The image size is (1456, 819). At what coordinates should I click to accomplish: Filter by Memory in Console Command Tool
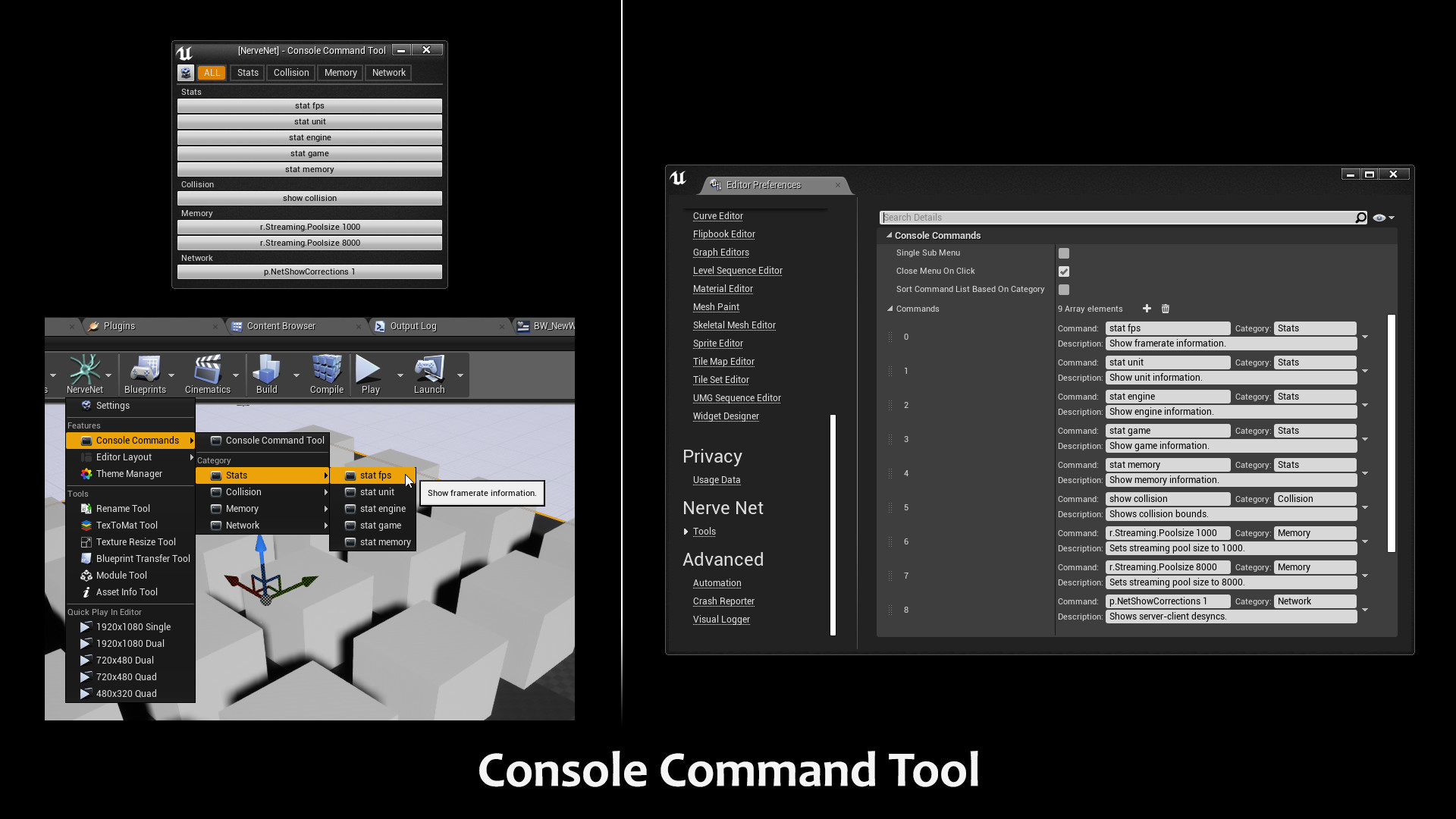pos(340,73)
